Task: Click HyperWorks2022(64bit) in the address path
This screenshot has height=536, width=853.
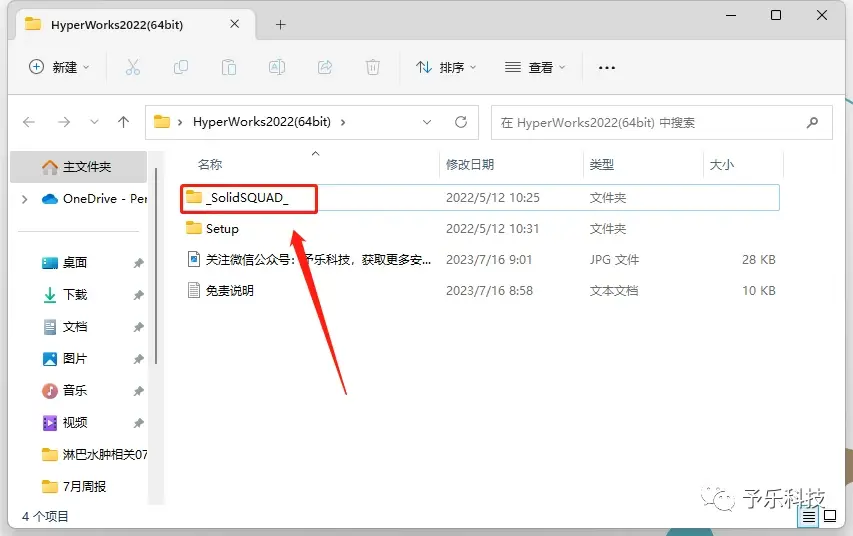Action: 262,122
